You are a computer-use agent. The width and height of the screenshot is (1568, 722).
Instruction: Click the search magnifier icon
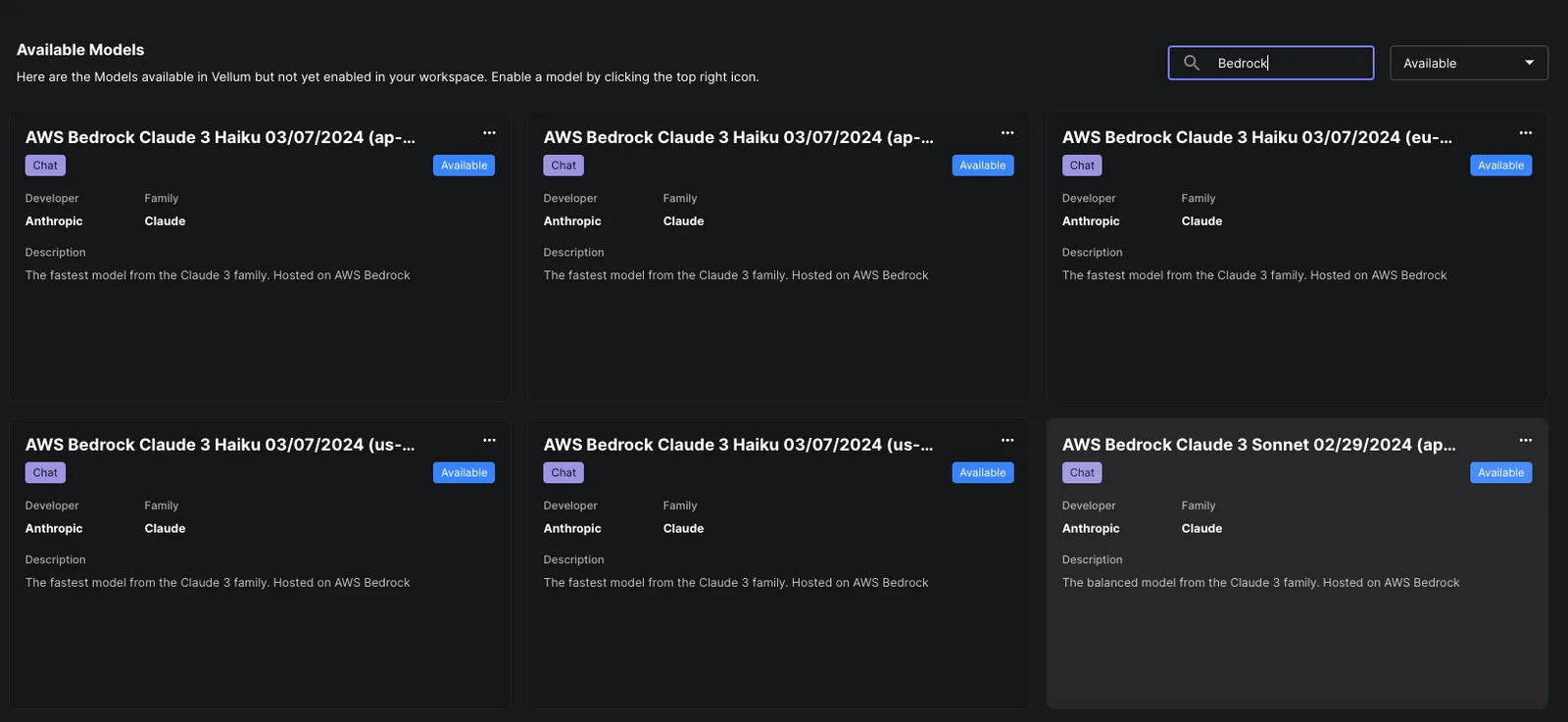1192,63
